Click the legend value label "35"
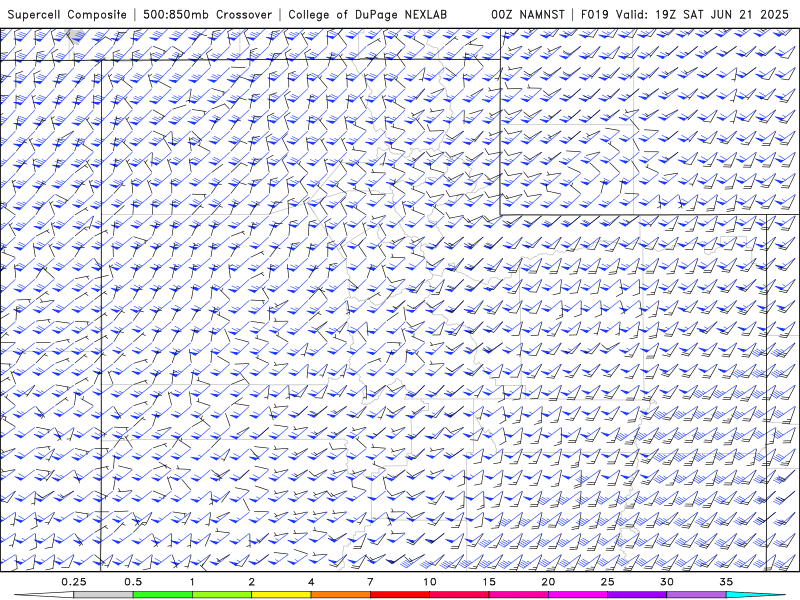Screen dimensions: 800x600 pos(726,582)
